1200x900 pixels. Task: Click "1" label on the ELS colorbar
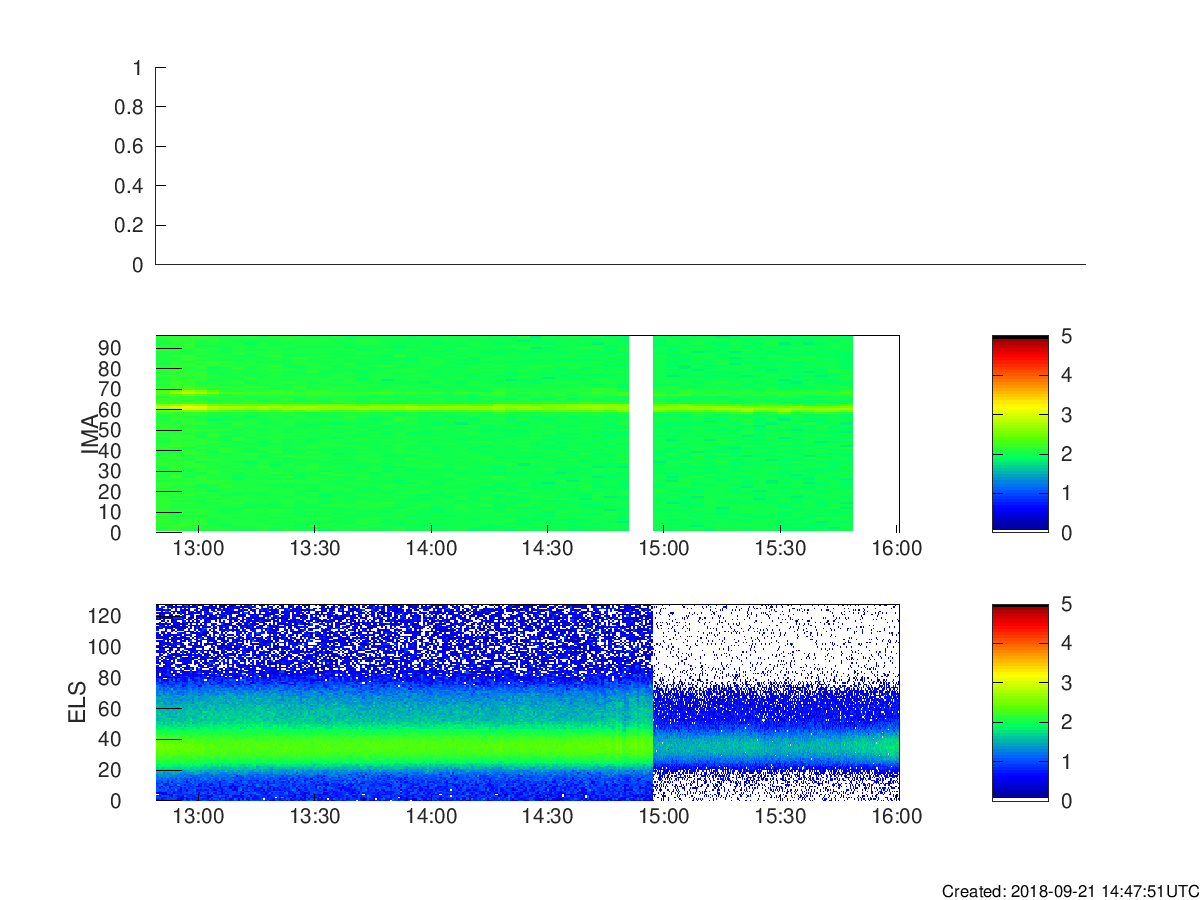pos(1065,761)
